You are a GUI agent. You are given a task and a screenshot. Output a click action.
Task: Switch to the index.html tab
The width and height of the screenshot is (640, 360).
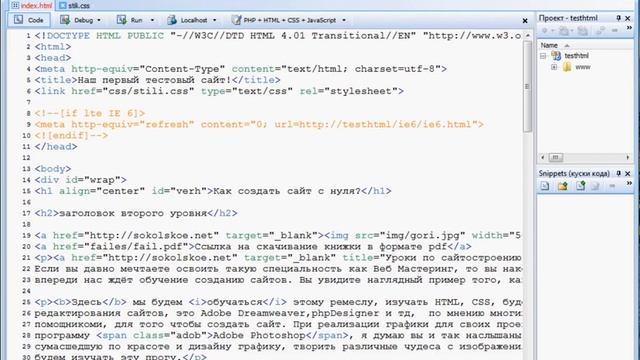click(31, 5)
